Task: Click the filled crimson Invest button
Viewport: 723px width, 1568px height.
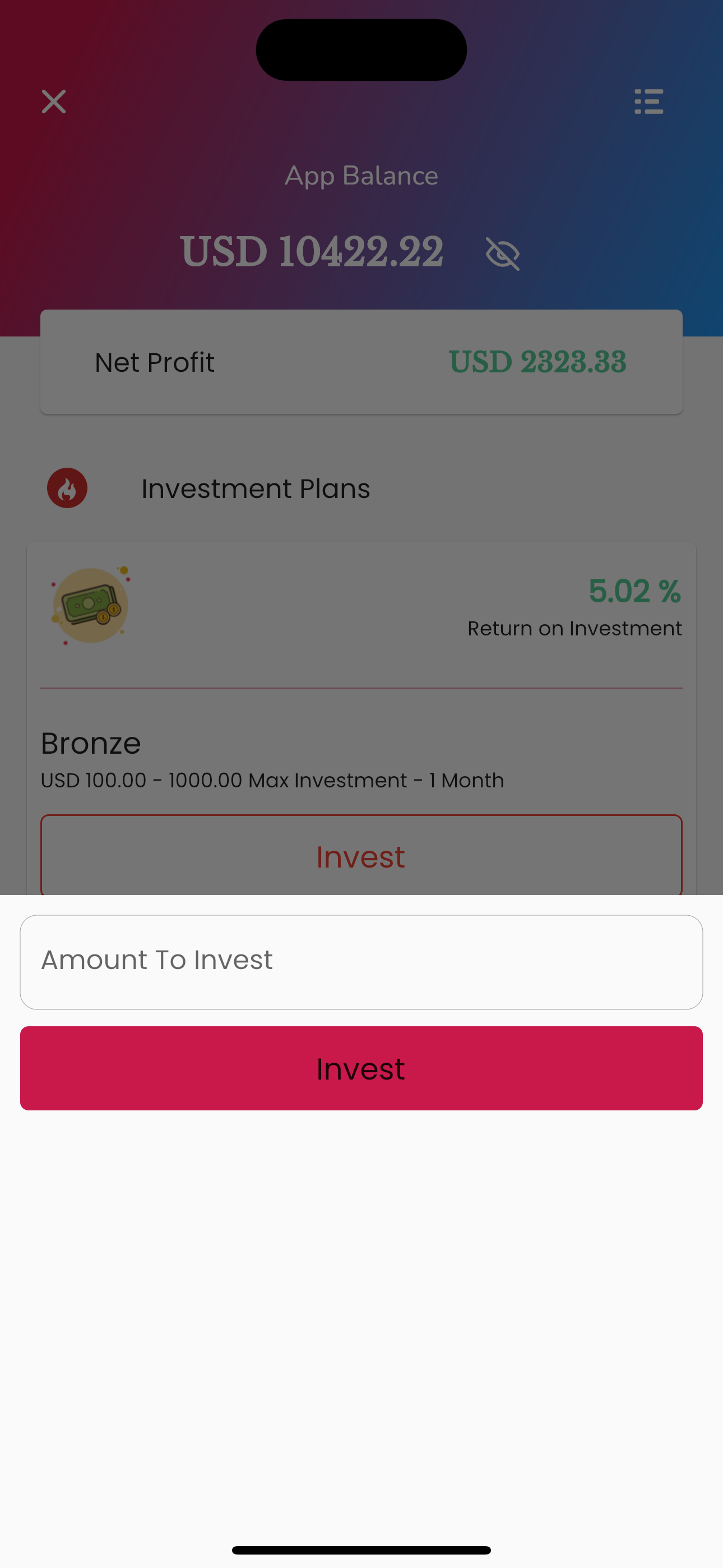Action: (361, 1068)
